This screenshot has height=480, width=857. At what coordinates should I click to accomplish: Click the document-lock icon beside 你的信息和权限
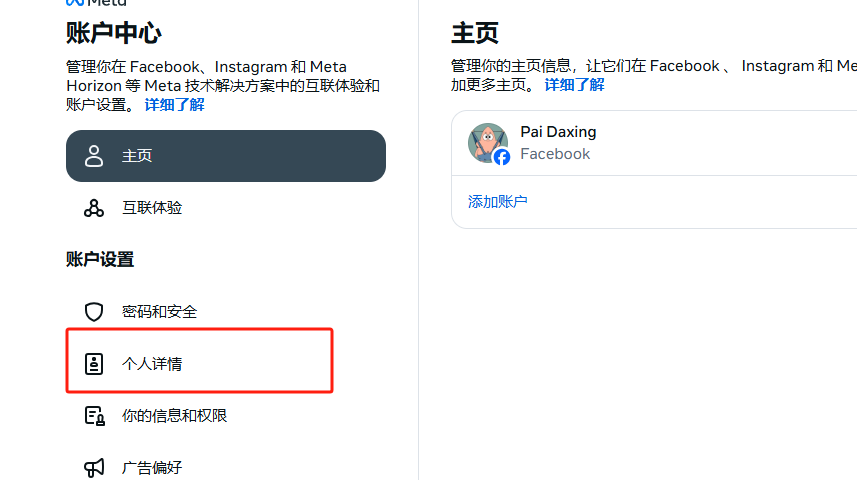[x=94, y=416]
